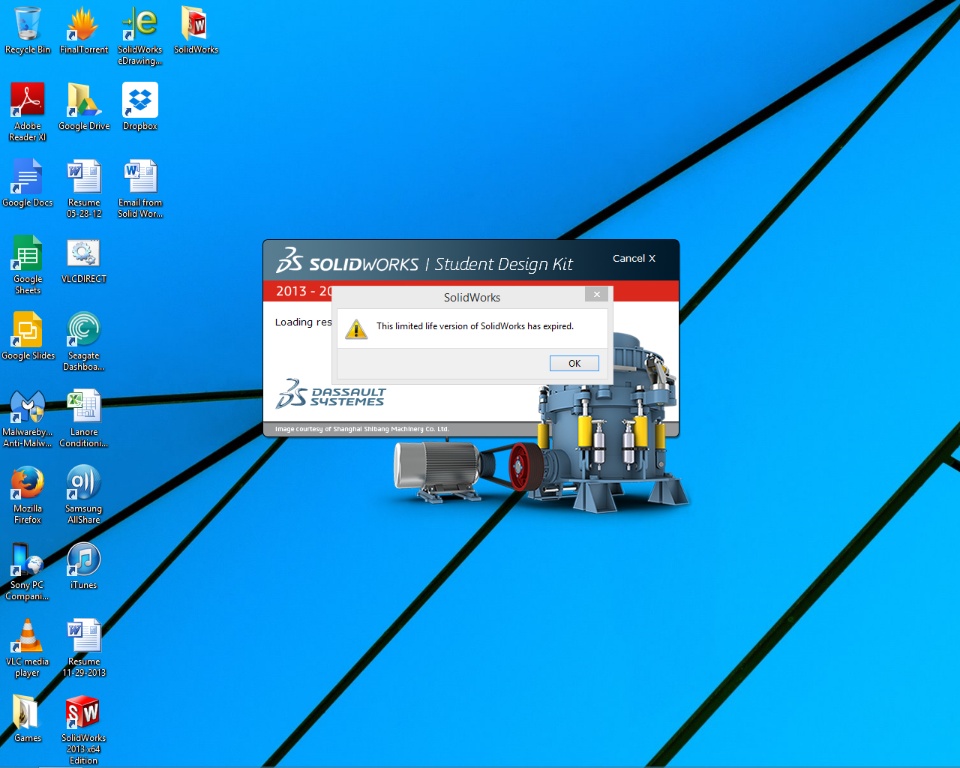Screen dimensions: 960x768
Task: Click the expired-version message text
Action: (474, 326)
